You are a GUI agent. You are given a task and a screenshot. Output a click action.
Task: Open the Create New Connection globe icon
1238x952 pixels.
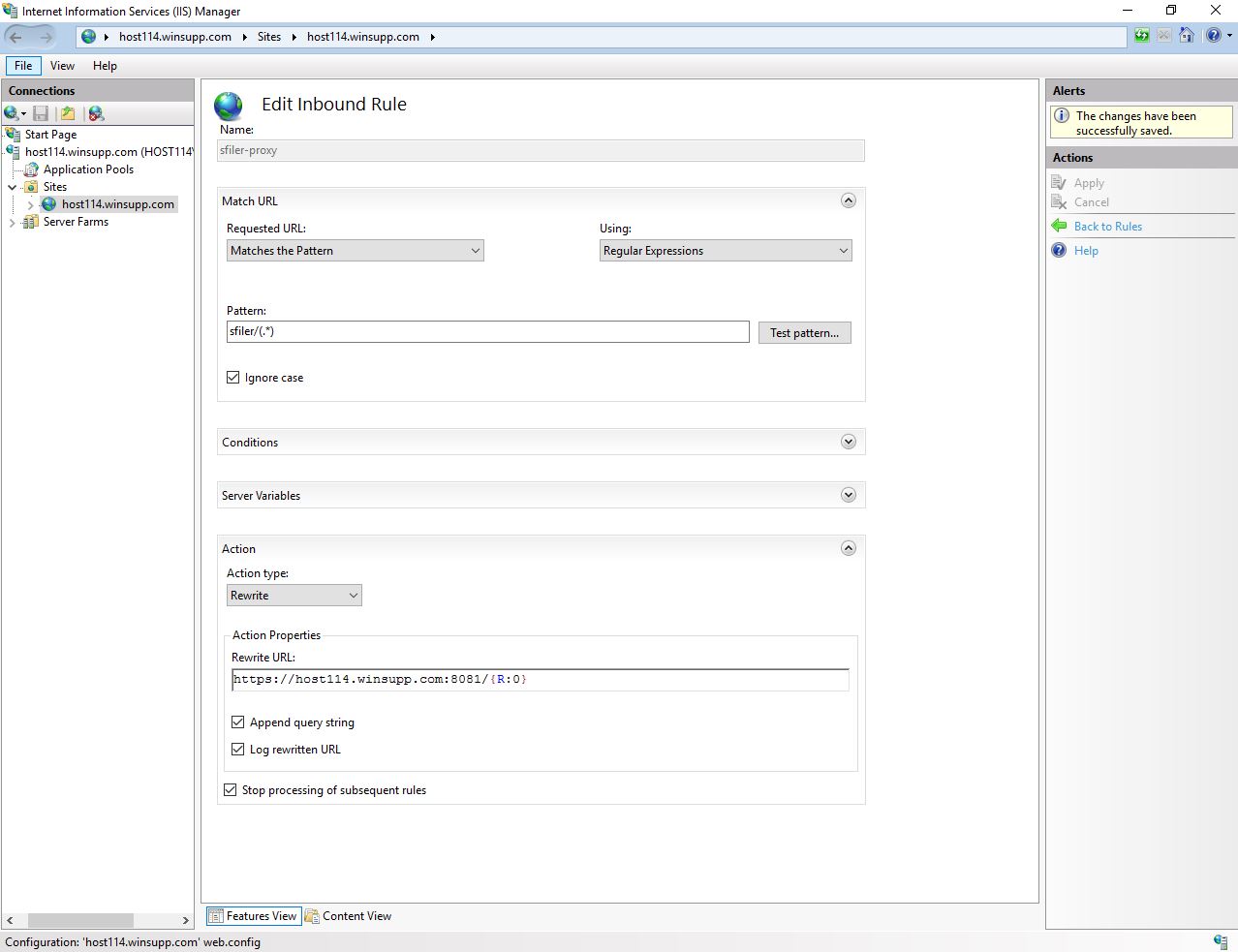coord(13,113)
